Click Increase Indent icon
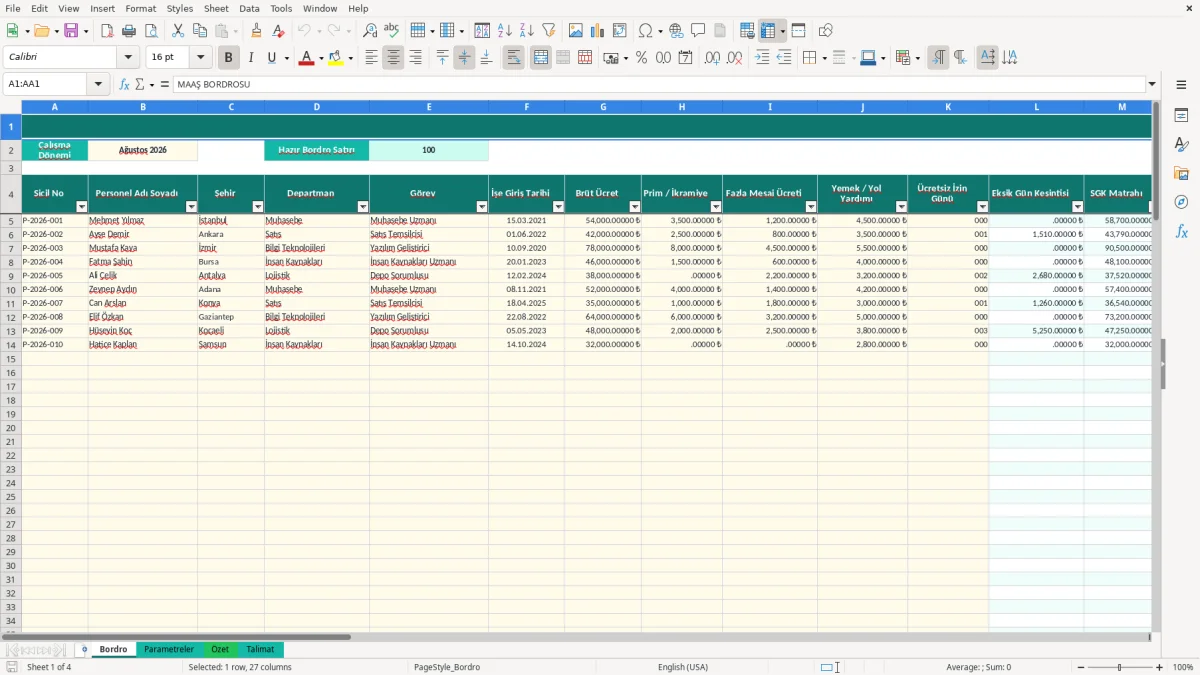Image resolution: width=1200 pixels, height=675 pixels. point(762,58)
